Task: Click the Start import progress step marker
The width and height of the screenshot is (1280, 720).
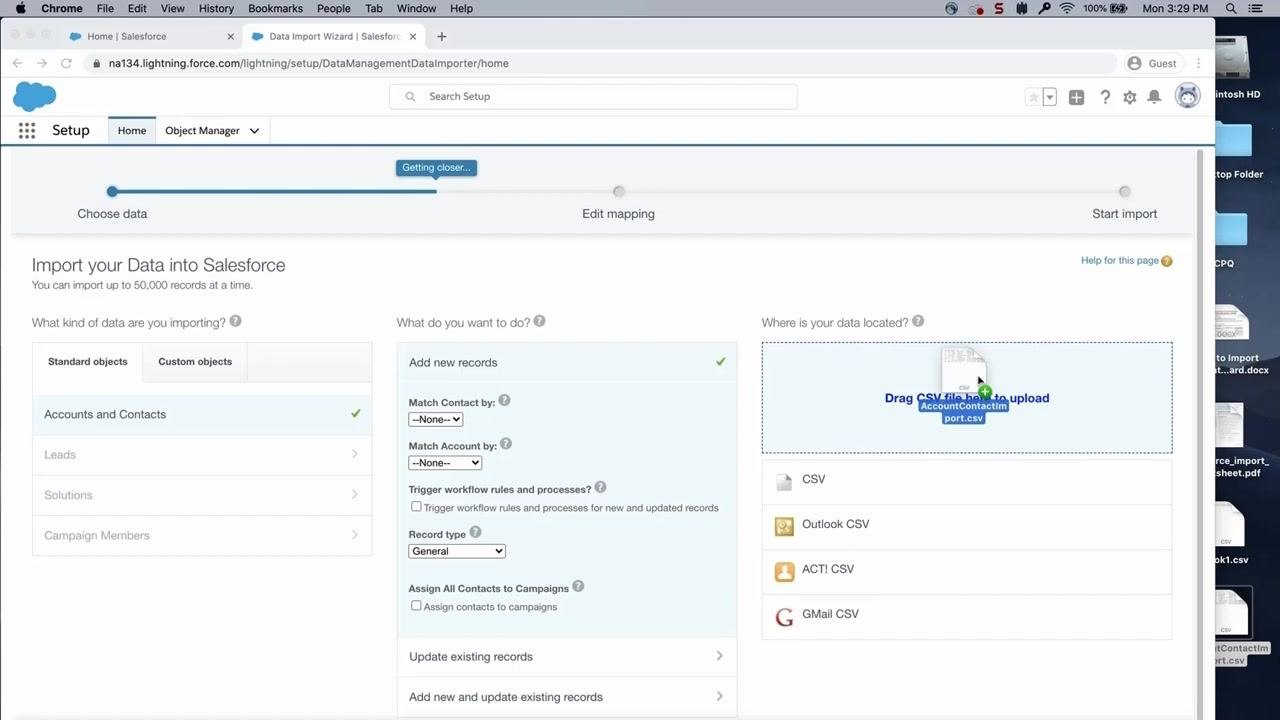Action: (x=1125, y=191)
